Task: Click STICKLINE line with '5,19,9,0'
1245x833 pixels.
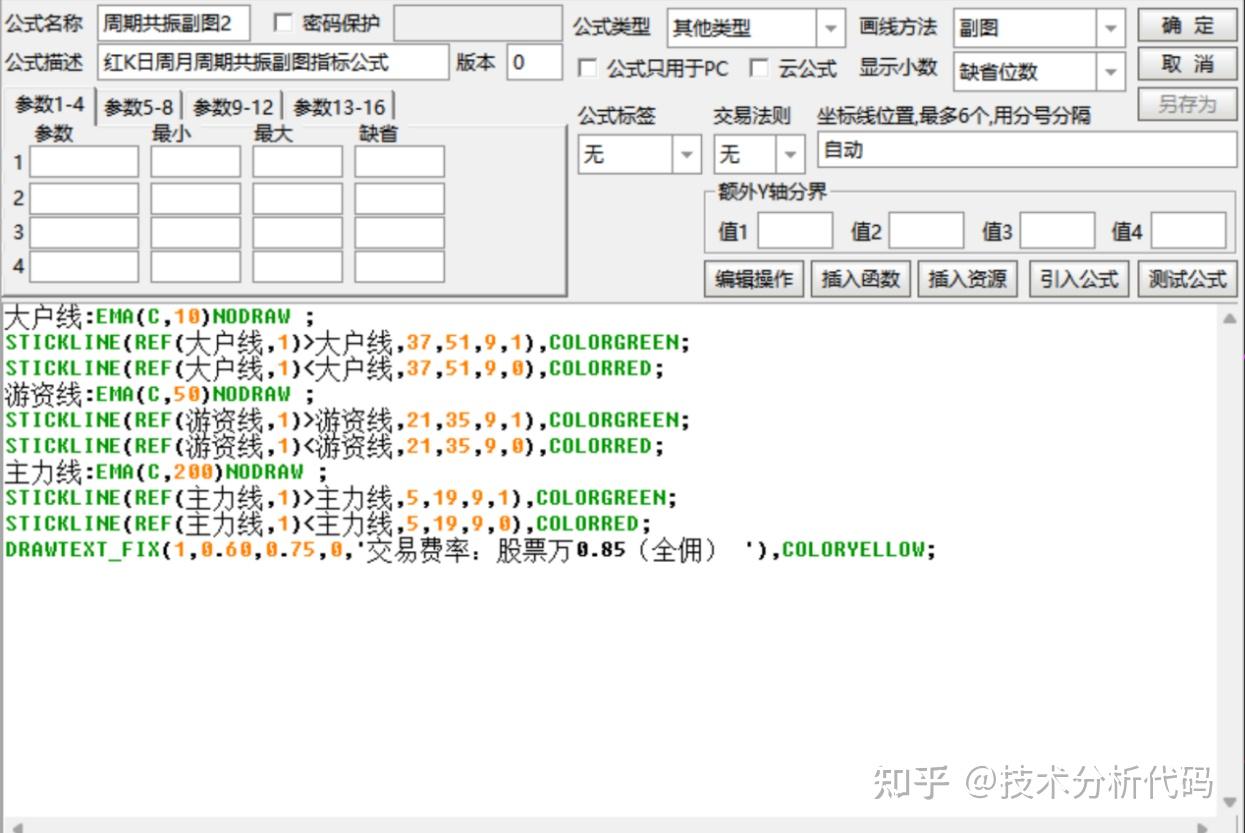Action: click(x=327, y=524)
